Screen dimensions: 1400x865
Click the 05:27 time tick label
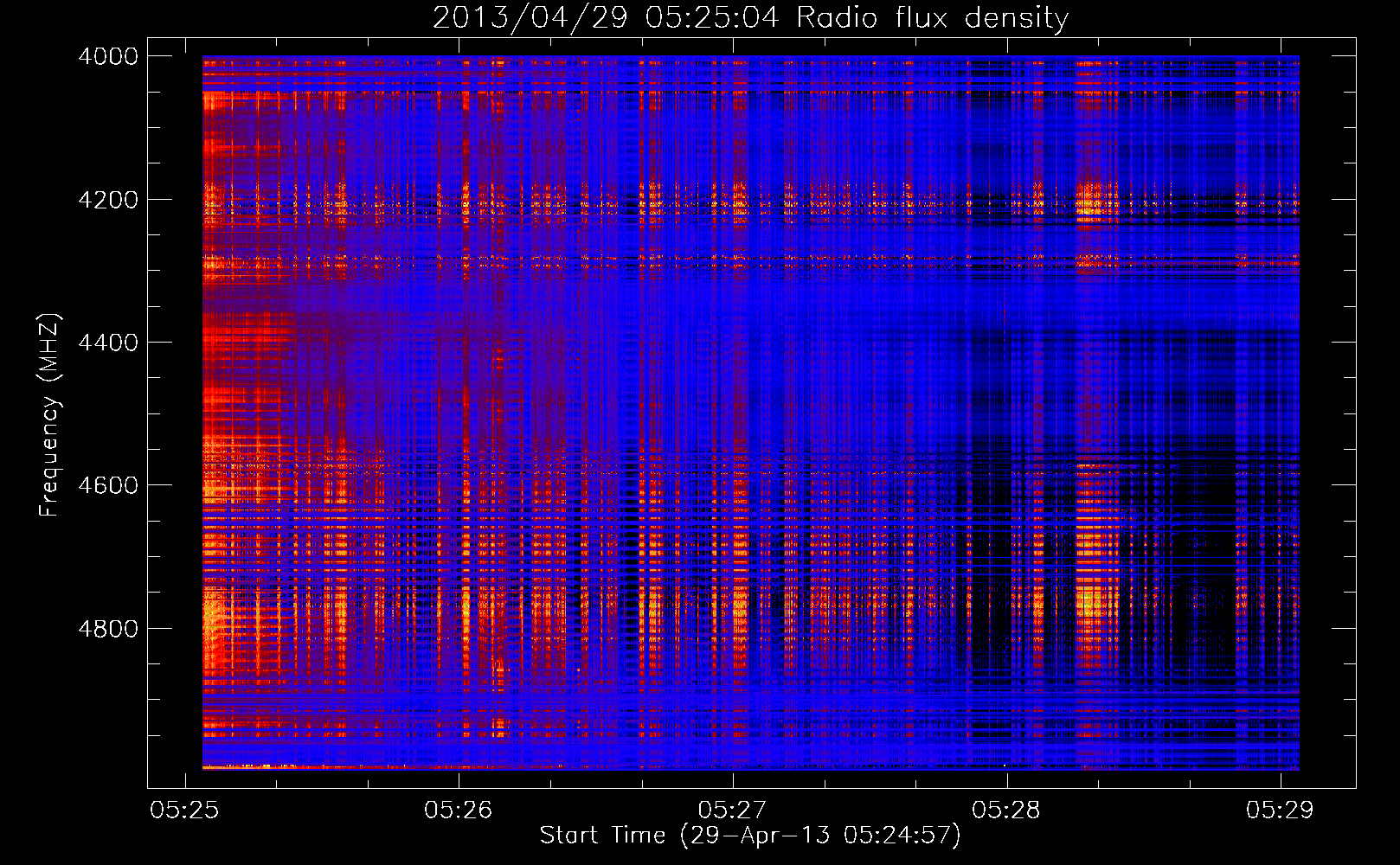coord(732,811)
